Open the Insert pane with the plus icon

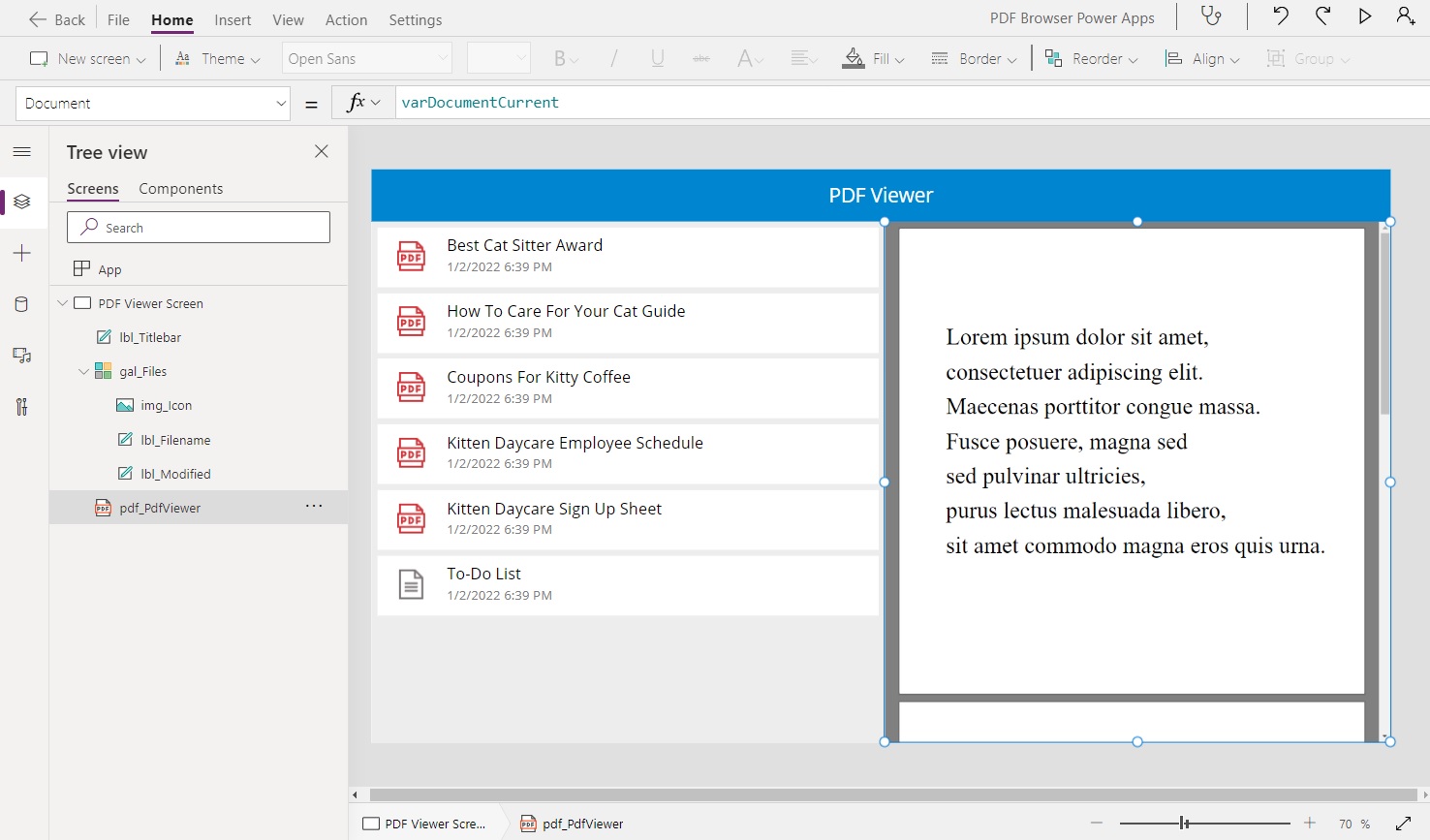click(21, 253)
